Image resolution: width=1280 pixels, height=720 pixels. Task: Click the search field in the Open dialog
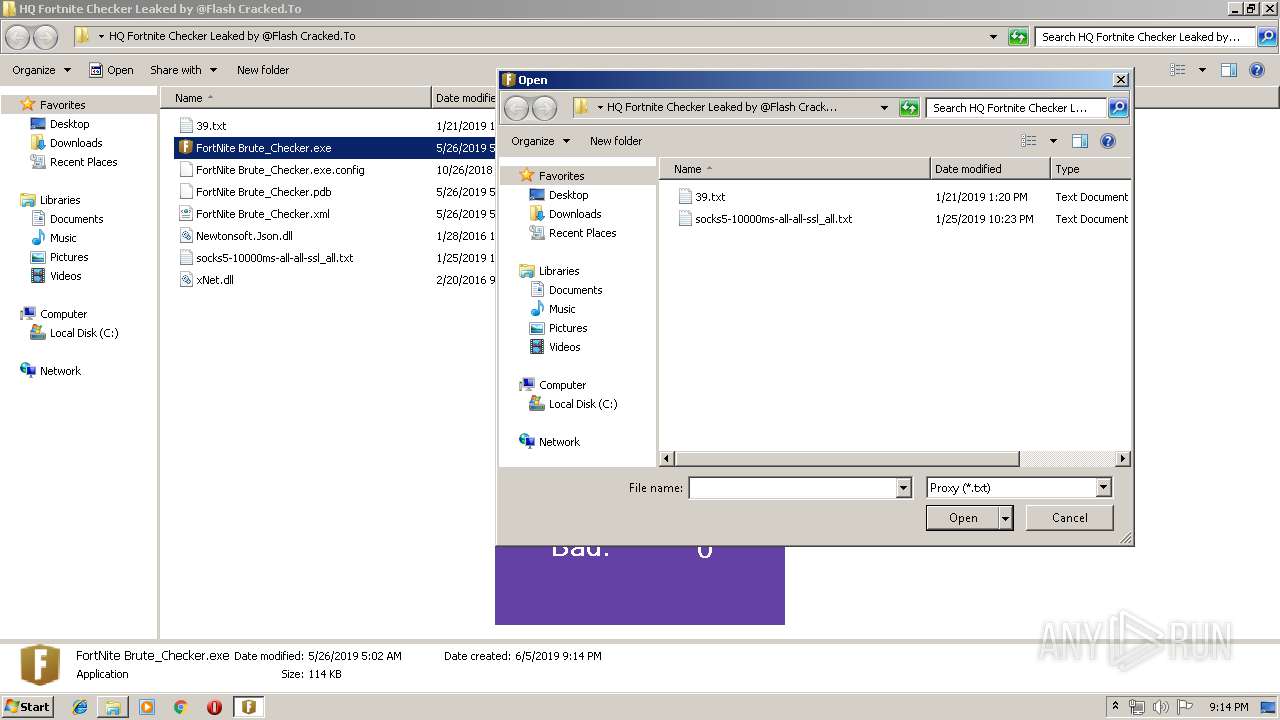(1017, 108)
